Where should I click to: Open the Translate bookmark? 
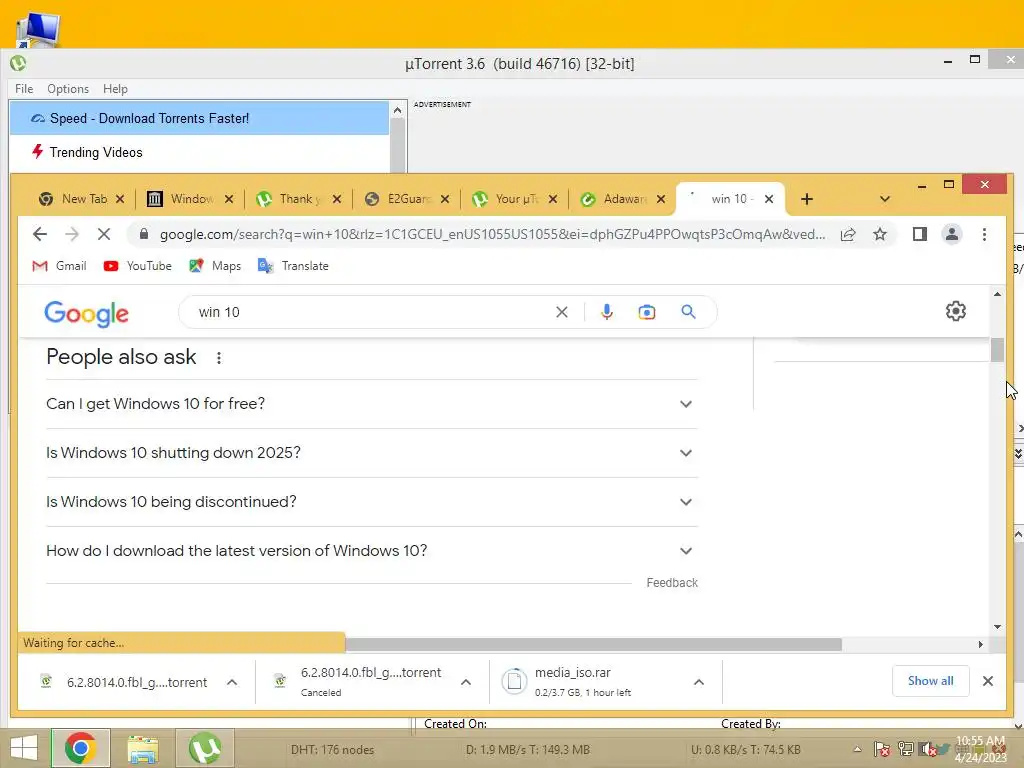click(x=293, y=266)
